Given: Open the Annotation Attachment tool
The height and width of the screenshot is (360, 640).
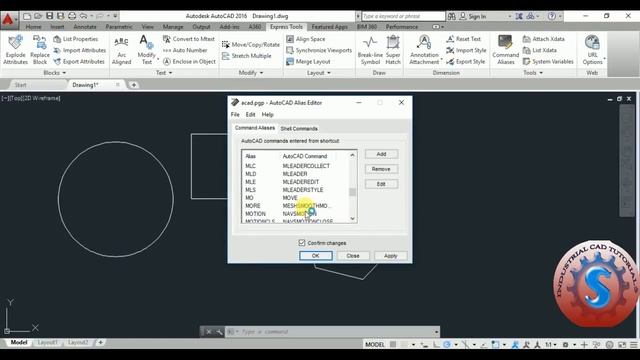Looking at the screenshot, I should tap(424, 50).
